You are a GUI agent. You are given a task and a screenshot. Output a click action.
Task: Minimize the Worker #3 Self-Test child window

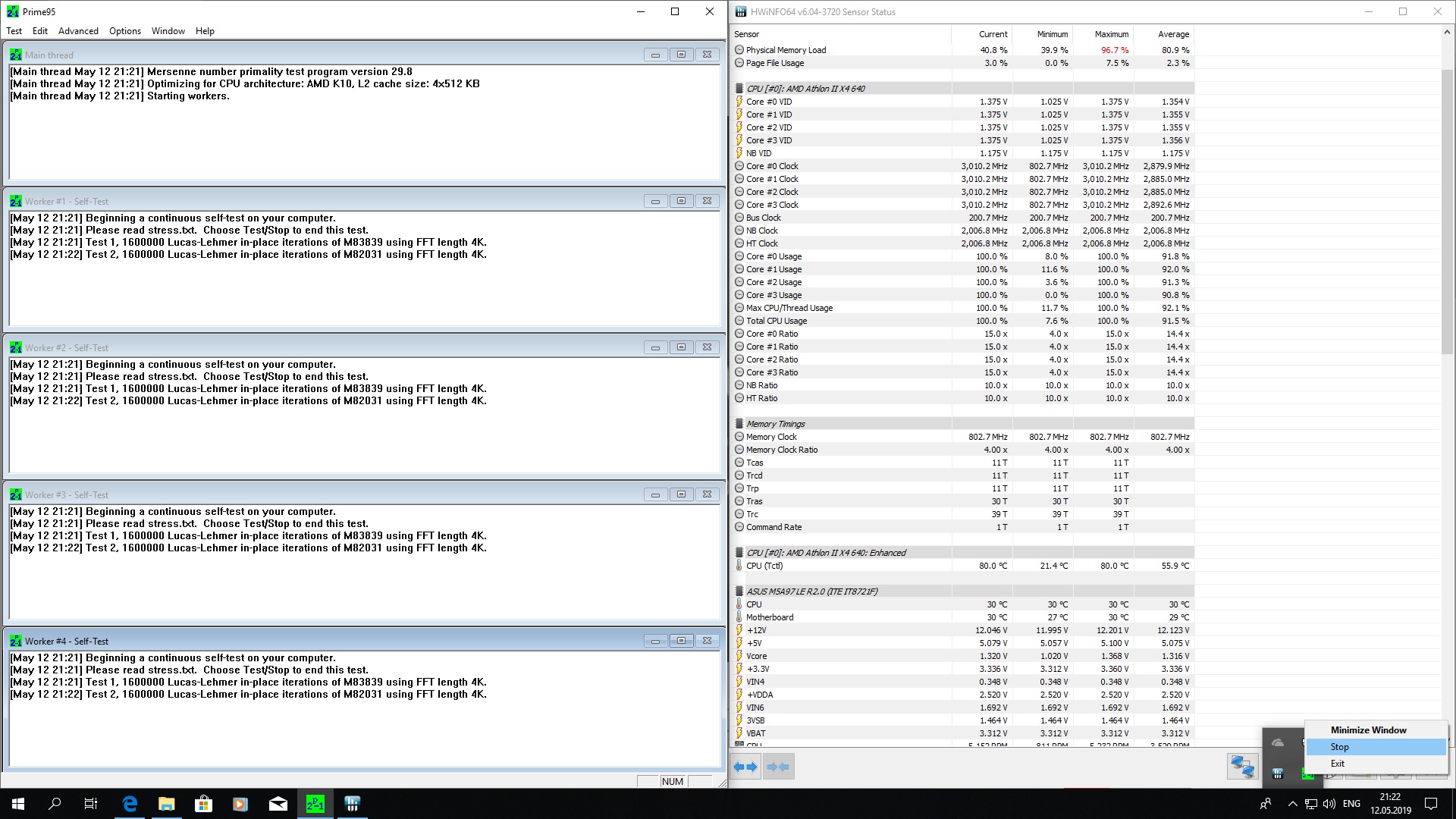(x=655, y=494)
